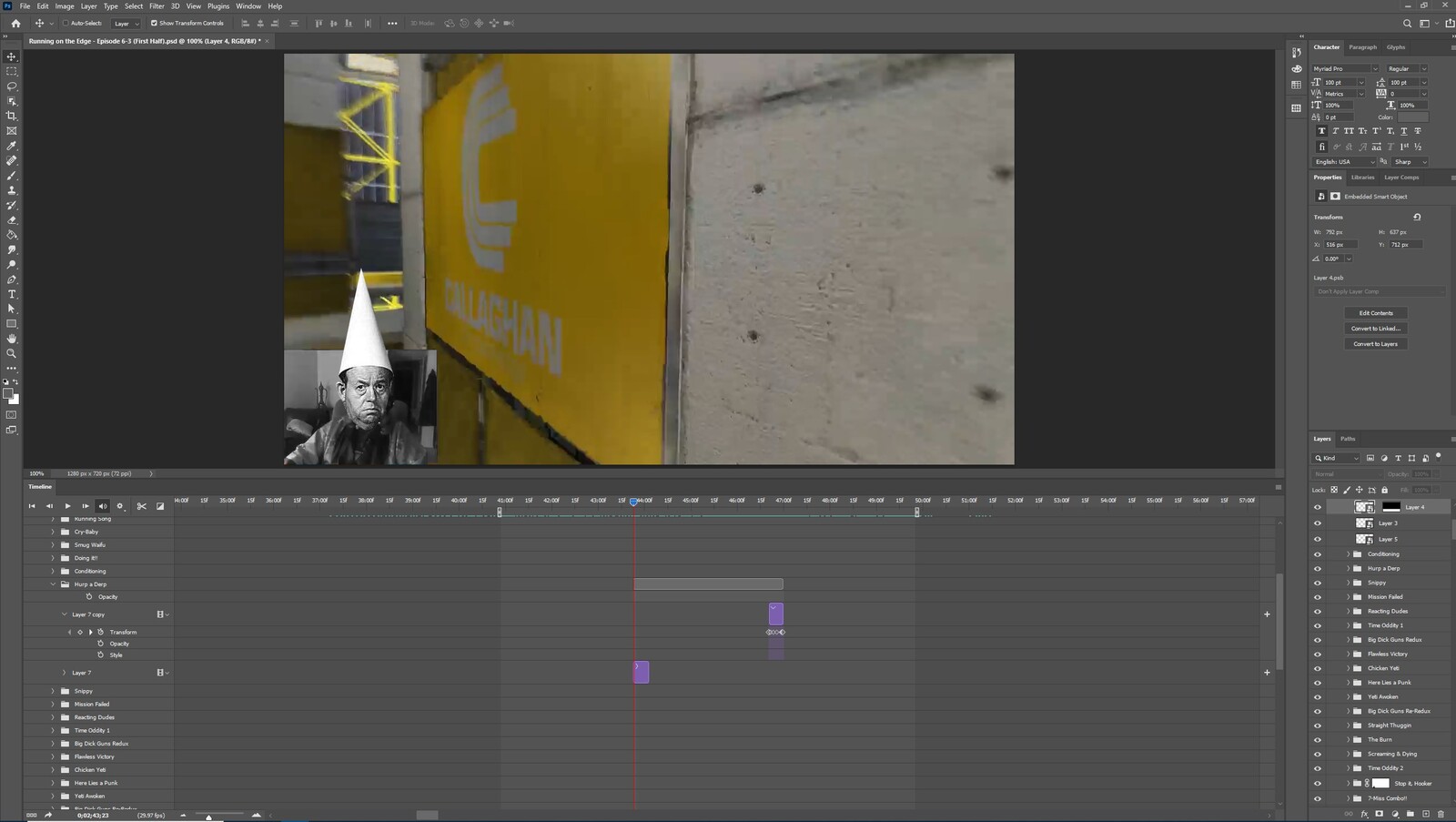Add media to Layer 7 copy track
Screen dimensions: 1456x822
[1267, 614]
